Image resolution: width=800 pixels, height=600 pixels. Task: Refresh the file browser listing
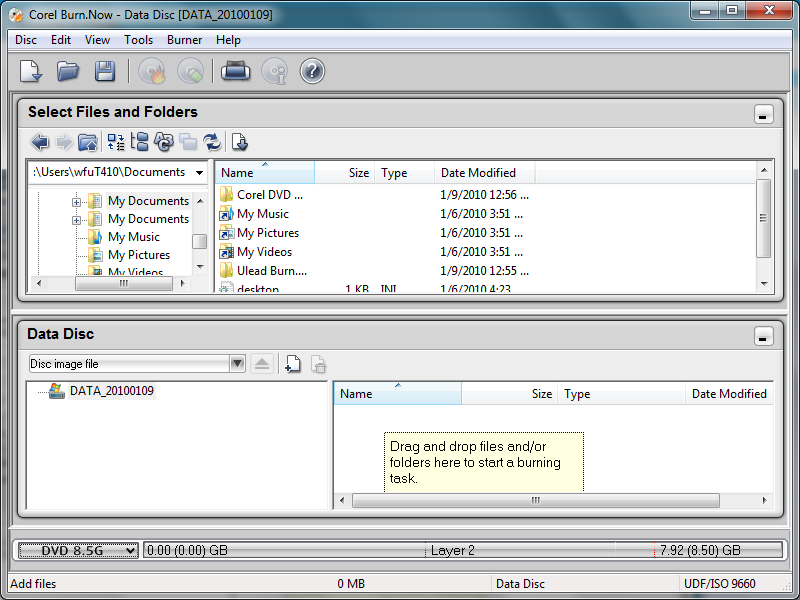tap(212, 142)
